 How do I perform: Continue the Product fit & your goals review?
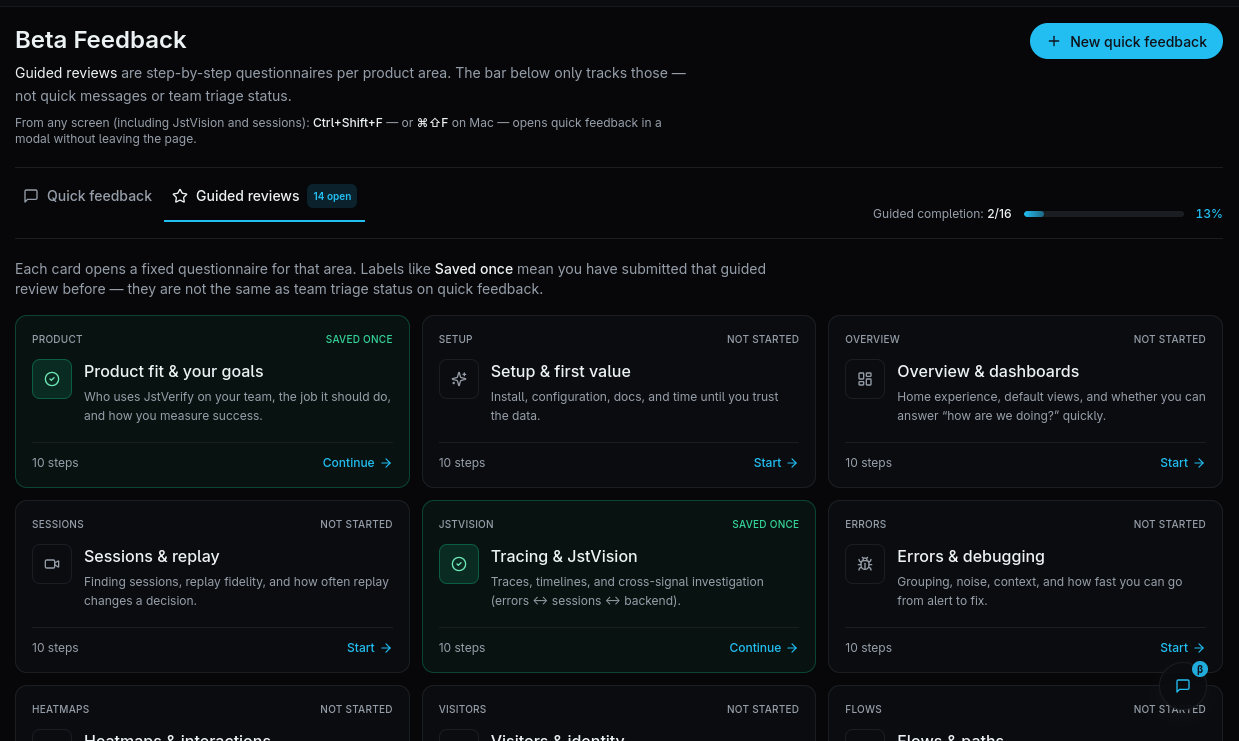pos(357,463)
